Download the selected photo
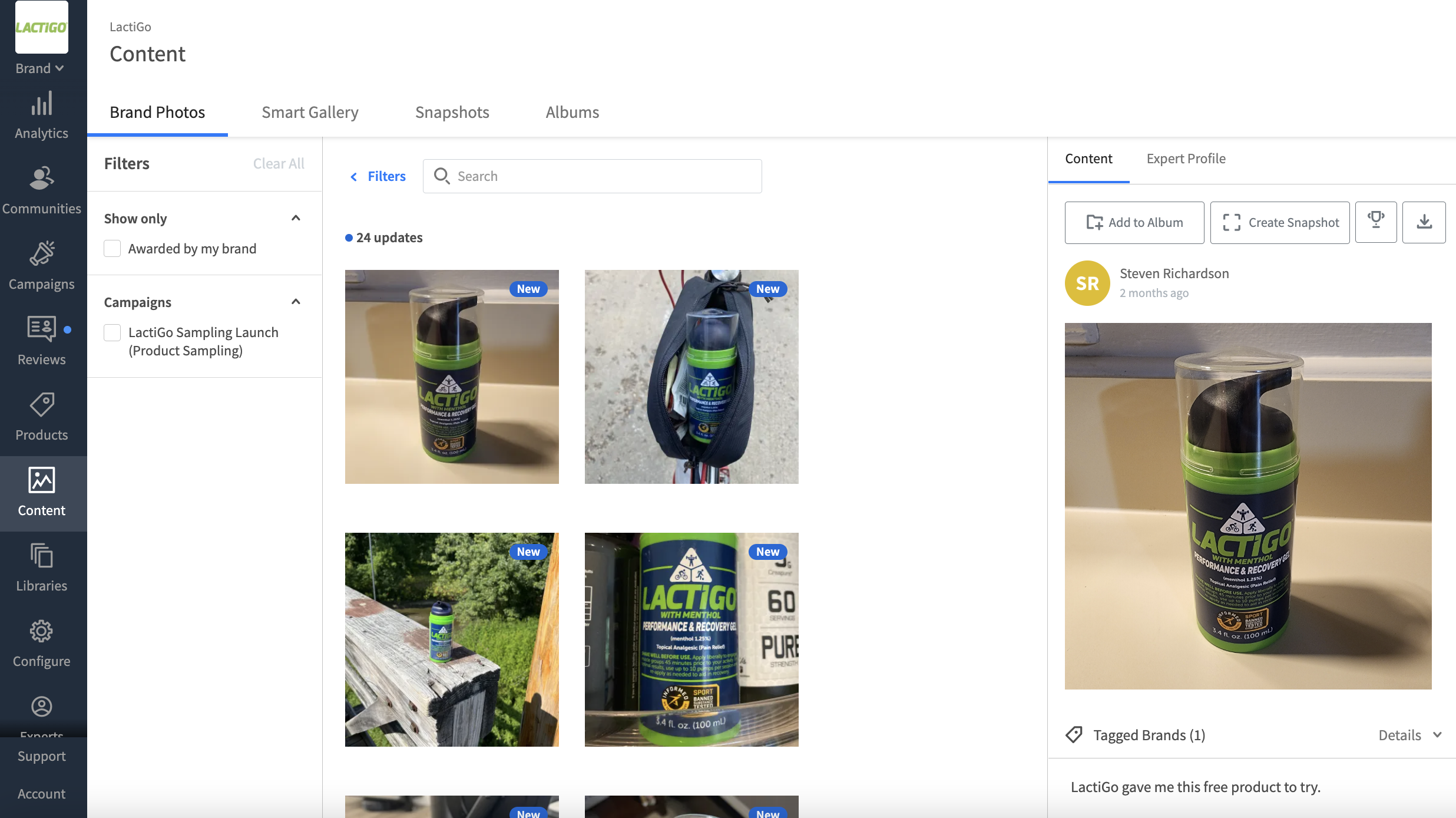This screenshot has width=1456, height=818. [1424, 222]
